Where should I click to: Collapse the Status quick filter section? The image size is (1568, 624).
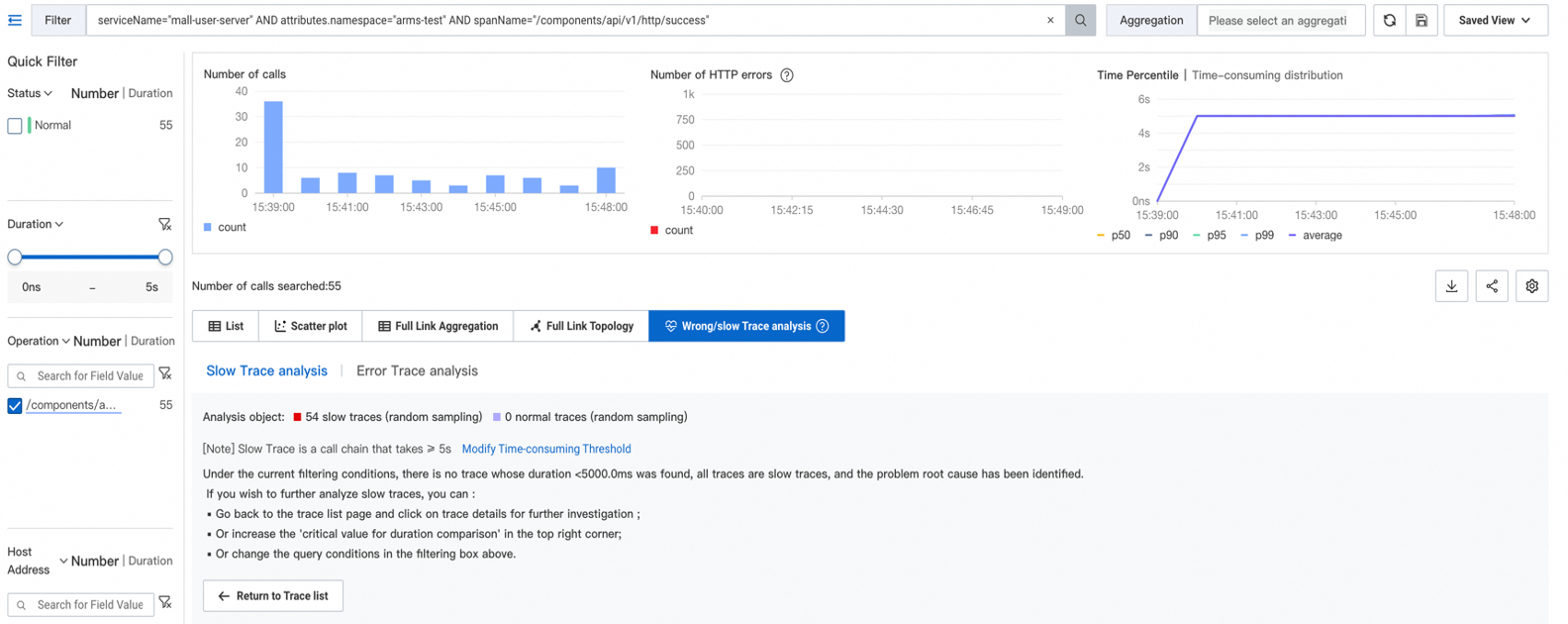click(30, 93)
